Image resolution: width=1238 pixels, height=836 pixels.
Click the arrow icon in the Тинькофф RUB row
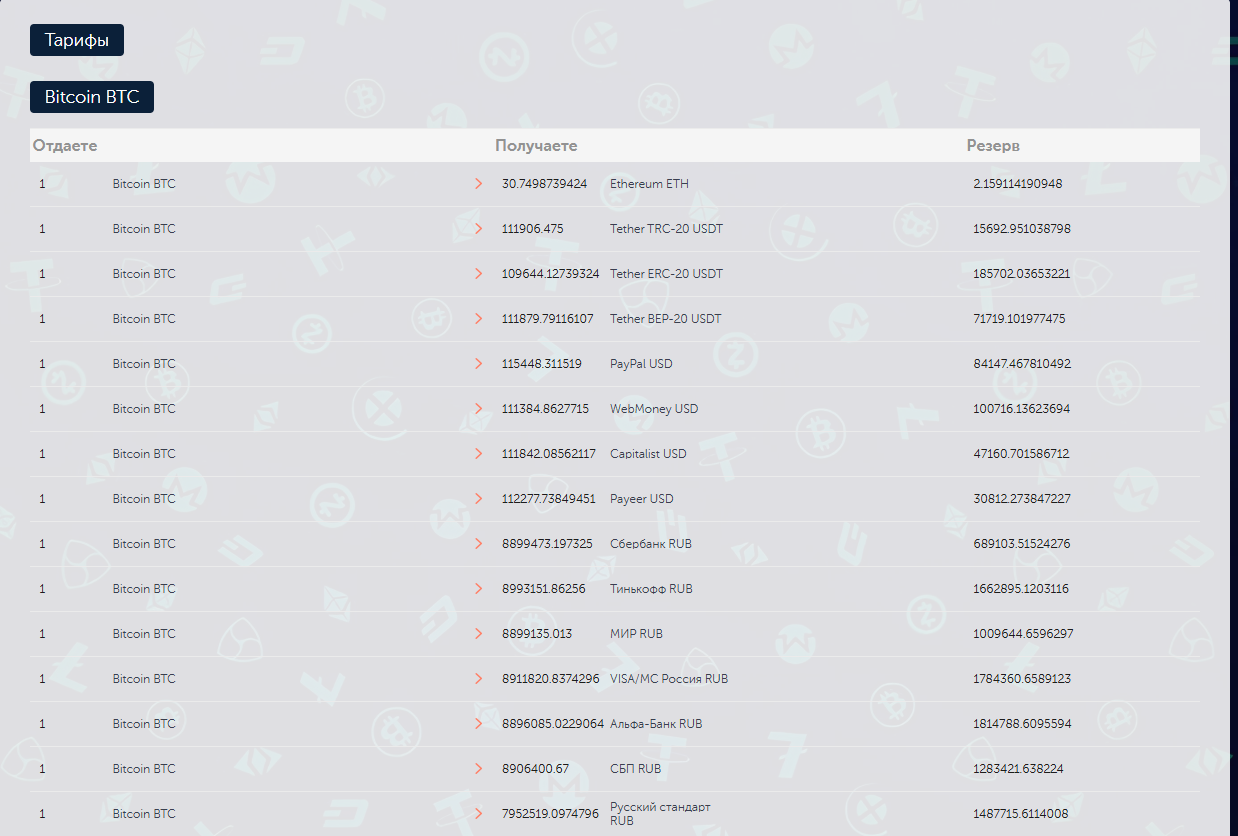coord(479,589)
